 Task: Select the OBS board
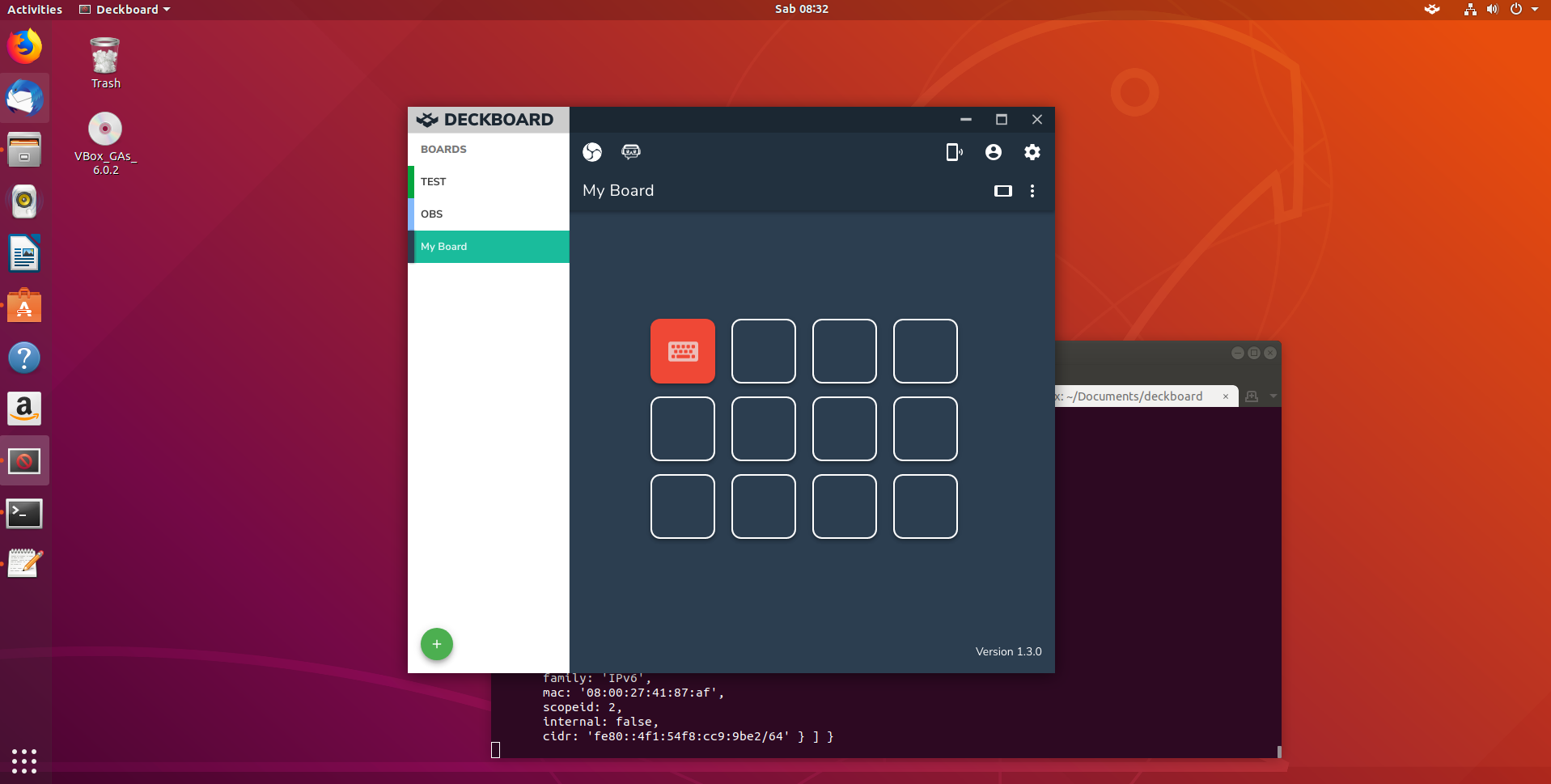point(489,214)
